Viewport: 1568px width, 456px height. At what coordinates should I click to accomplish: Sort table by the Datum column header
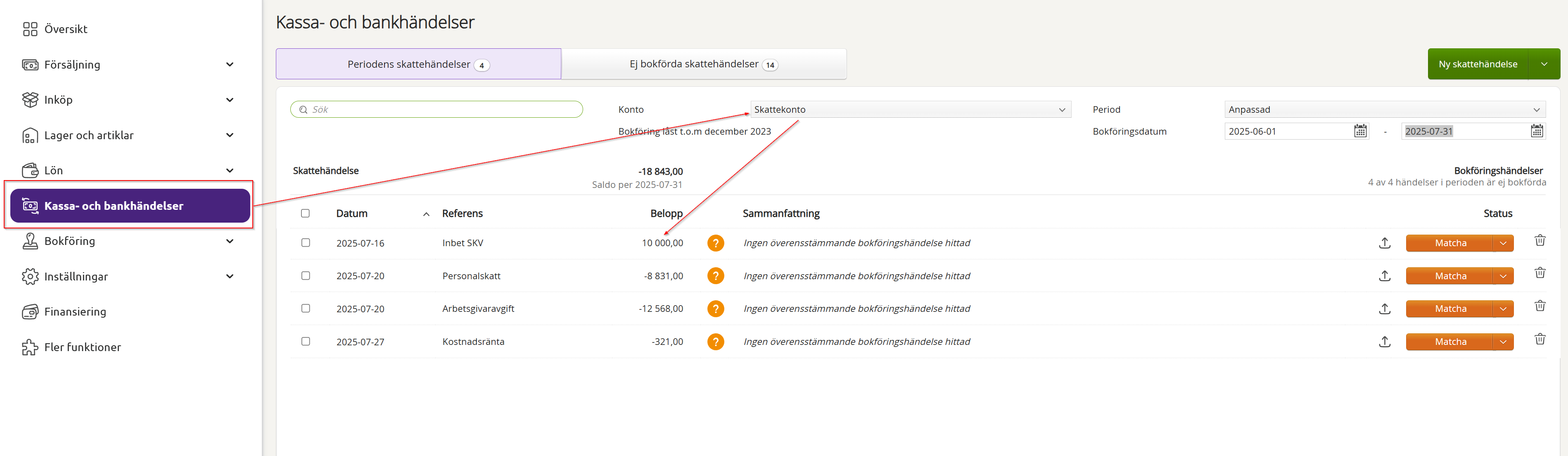tap(352, 214)
